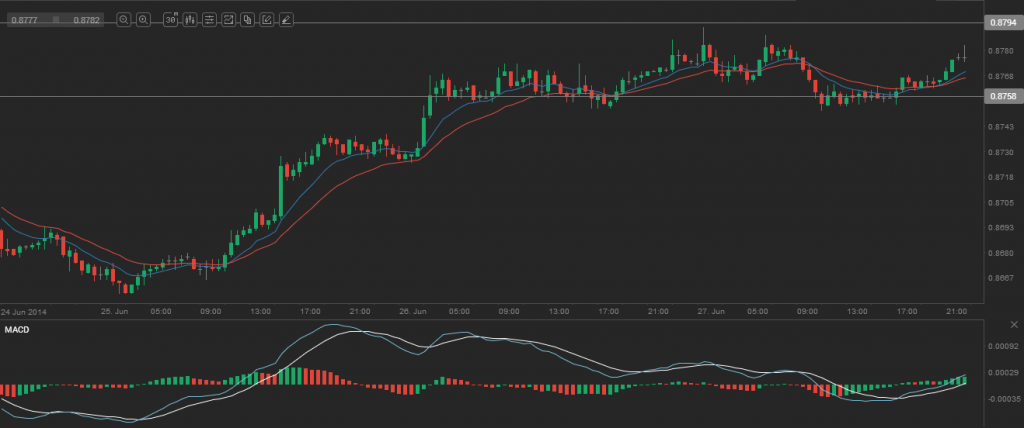Click the copy chart template icon
1024x428 pixels.
click(247, 19)
